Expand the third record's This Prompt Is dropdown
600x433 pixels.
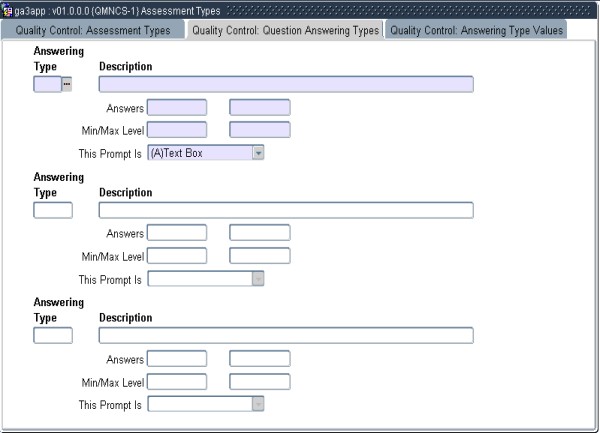tap(258, 404)
